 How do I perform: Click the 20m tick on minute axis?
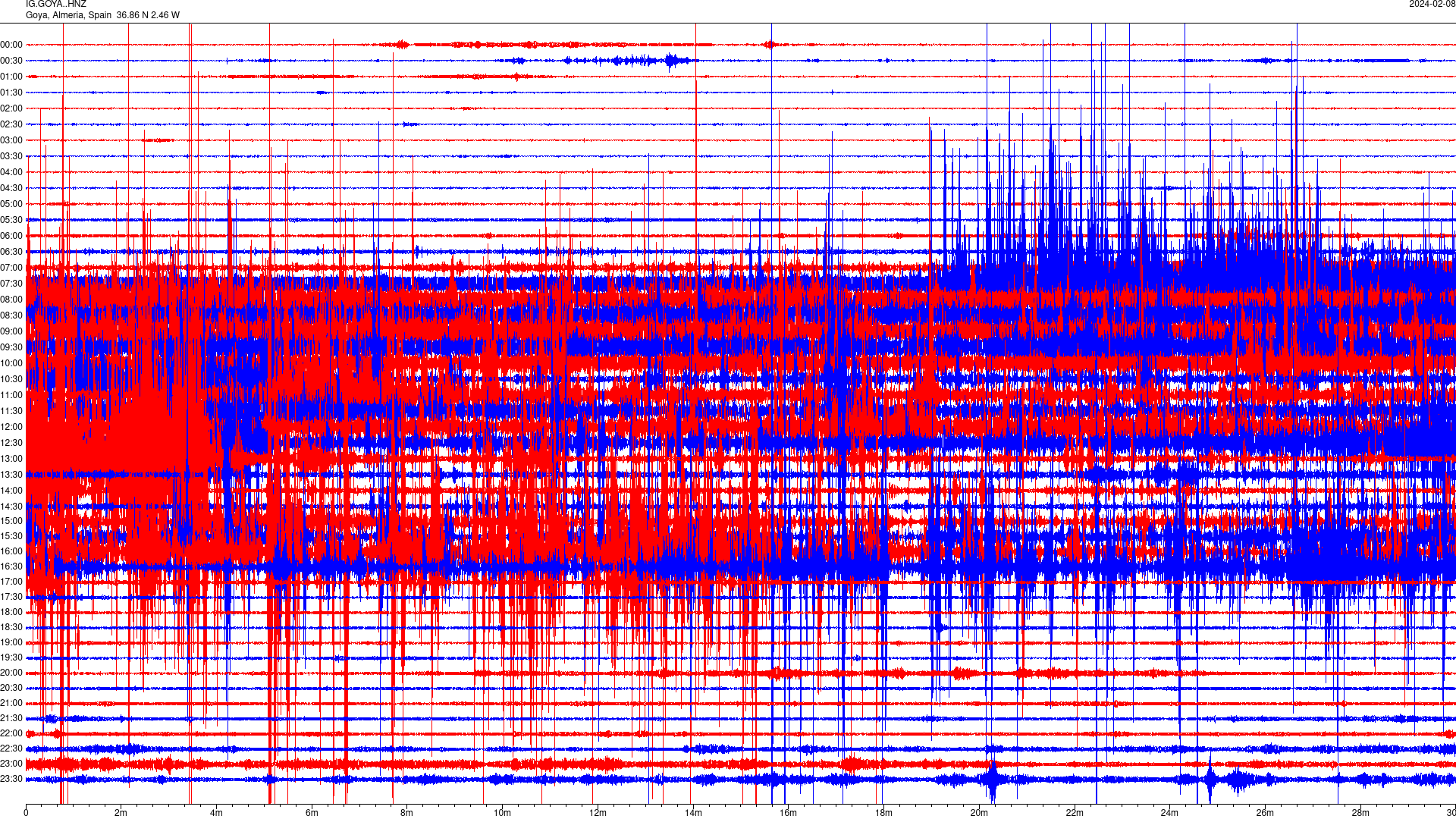tap(979, 813)
